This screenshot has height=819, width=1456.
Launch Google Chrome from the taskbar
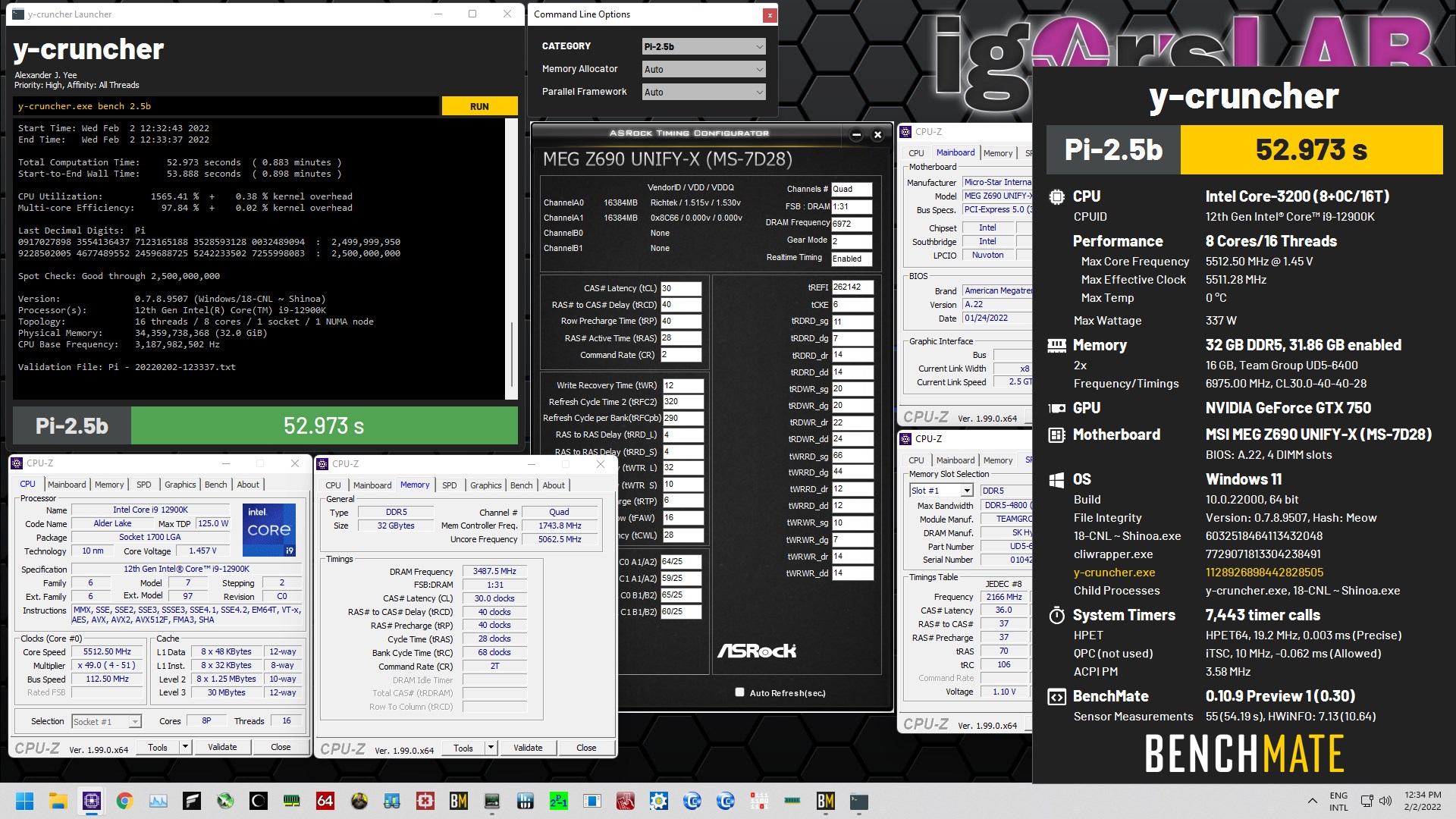point(124,801)
